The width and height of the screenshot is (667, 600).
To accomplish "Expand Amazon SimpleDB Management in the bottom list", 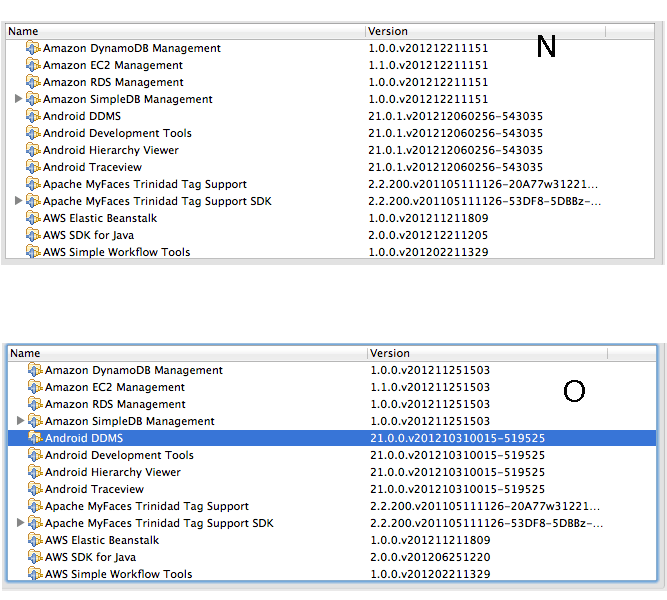I will (20, 421).
